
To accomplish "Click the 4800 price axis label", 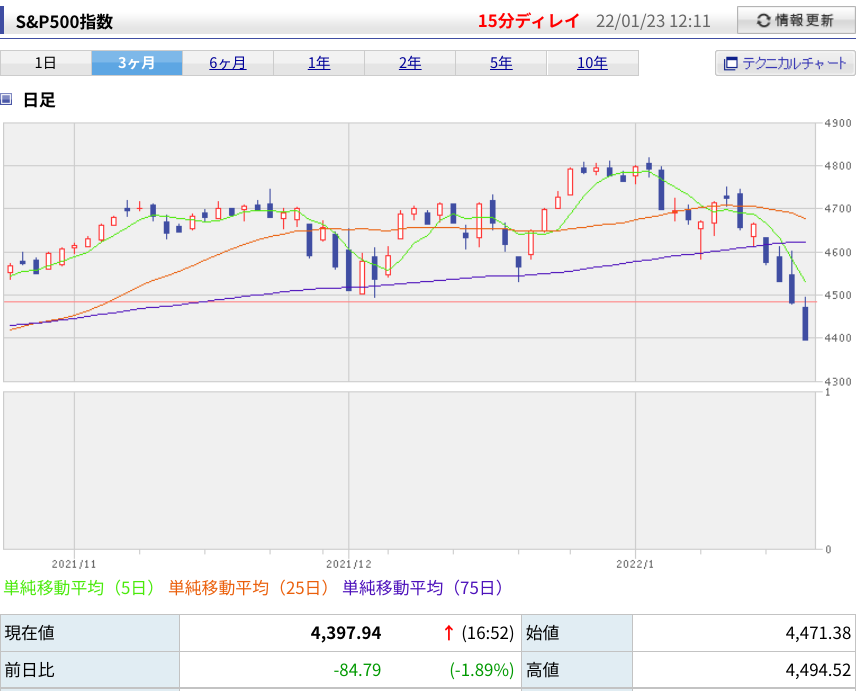I will click(x=838, y=166).
